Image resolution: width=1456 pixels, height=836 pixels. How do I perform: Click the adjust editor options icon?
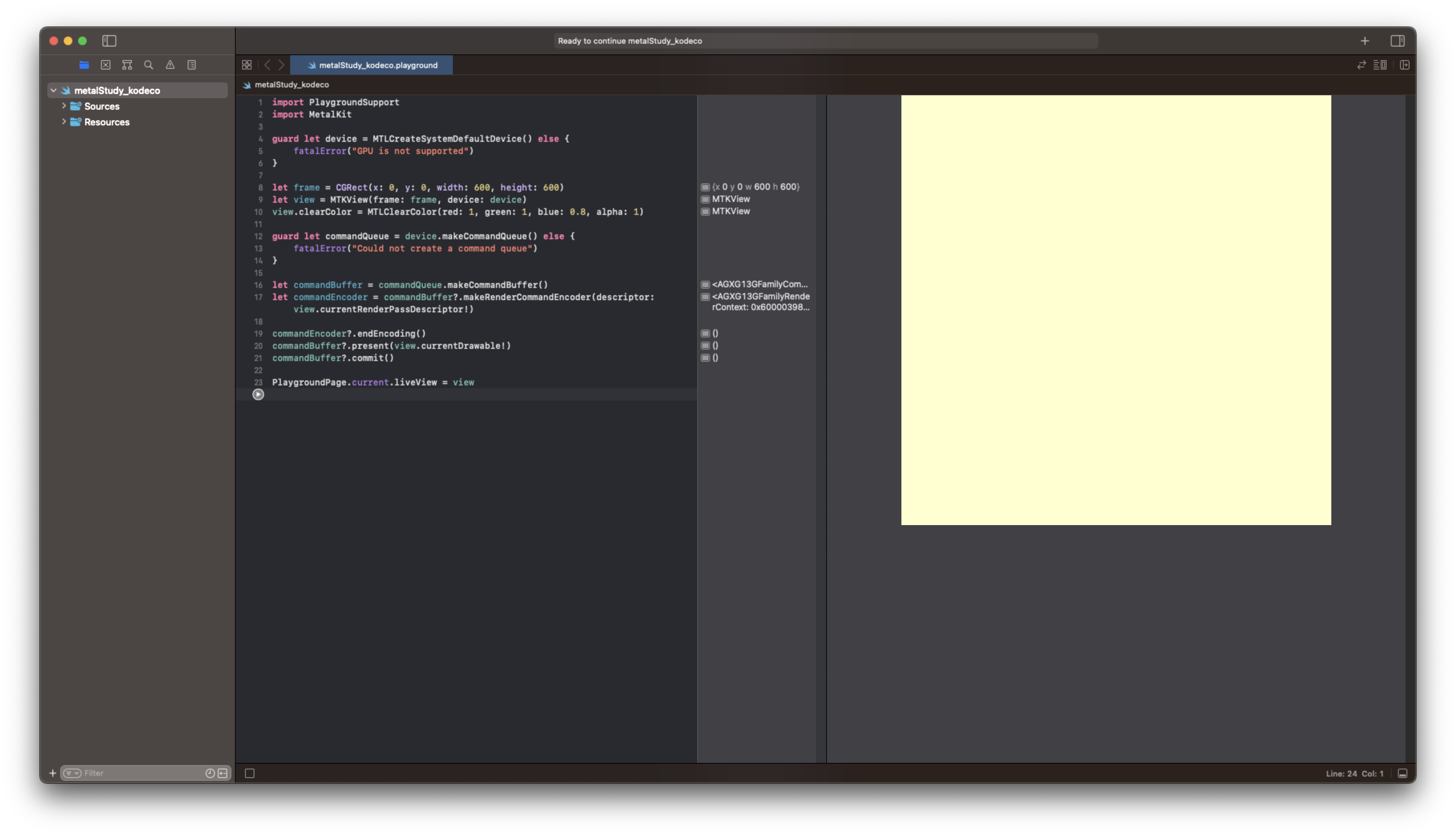click(x=1380, y=65)
